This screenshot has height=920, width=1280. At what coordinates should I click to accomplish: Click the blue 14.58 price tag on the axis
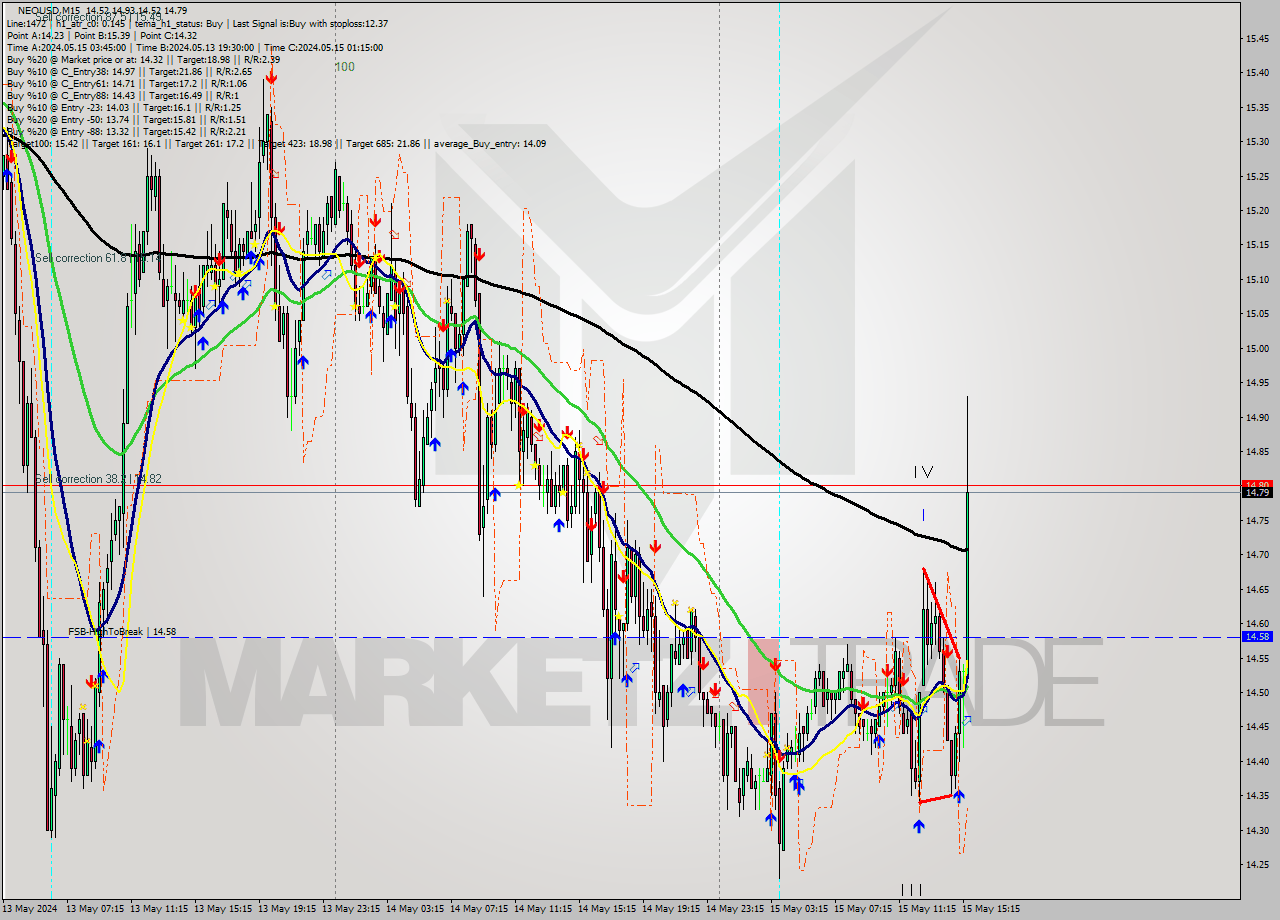[x=1256, y=636]
